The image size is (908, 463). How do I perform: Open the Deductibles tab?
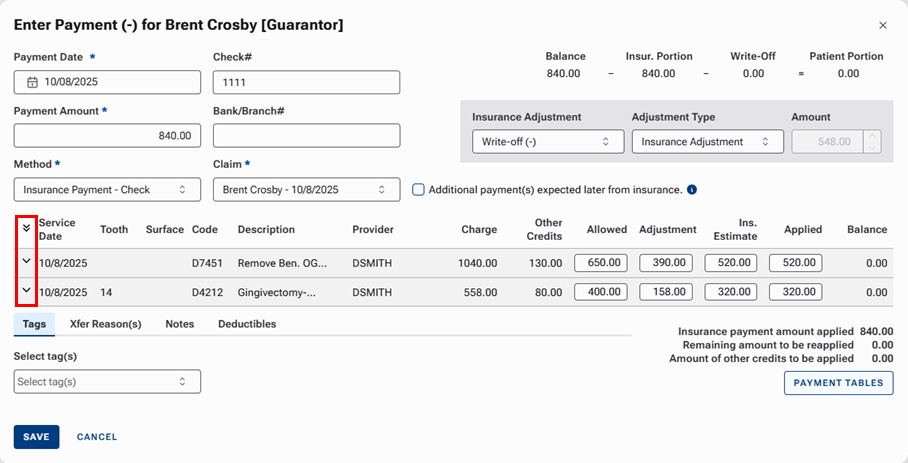(x=247, y=324)
